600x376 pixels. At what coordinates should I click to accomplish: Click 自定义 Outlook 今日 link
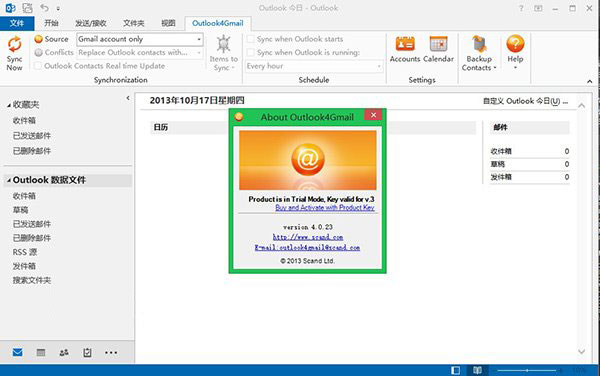[x=525, y=101]
